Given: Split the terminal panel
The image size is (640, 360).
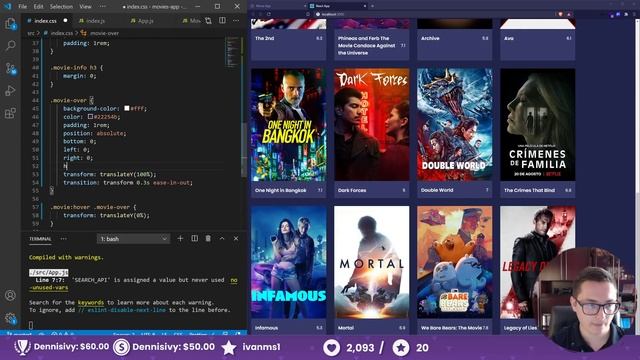Looking at the screenshot, I should point(194,238).
